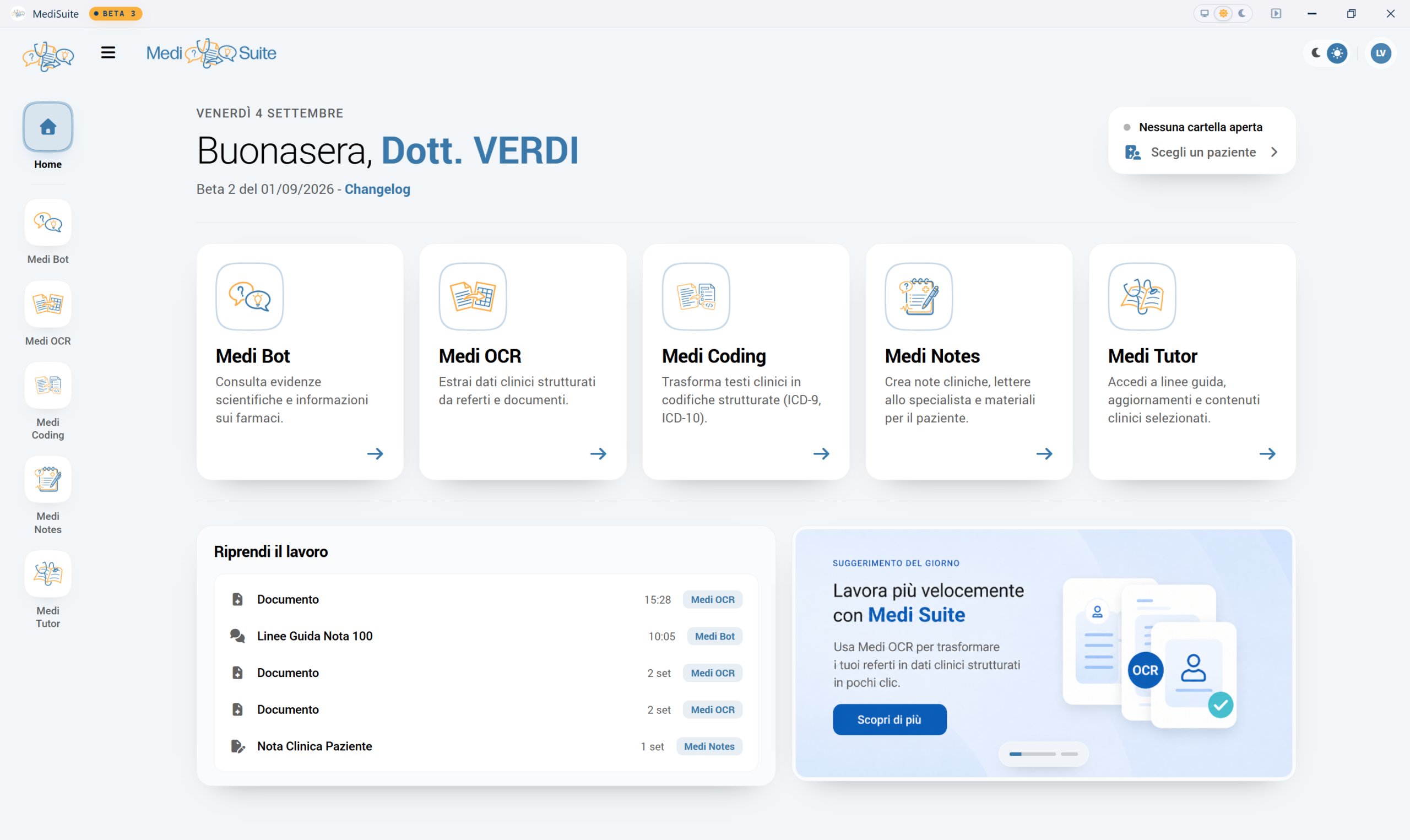Open Medi Tutor card arrow

1267,453
